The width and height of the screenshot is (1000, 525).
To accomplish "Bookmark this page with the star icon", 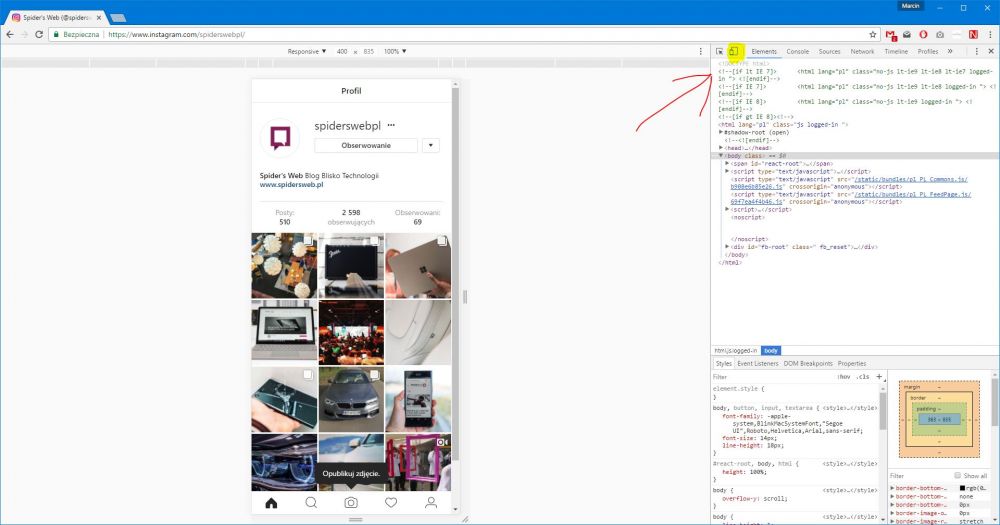I will pyautogui.click(x=872, y=34).
